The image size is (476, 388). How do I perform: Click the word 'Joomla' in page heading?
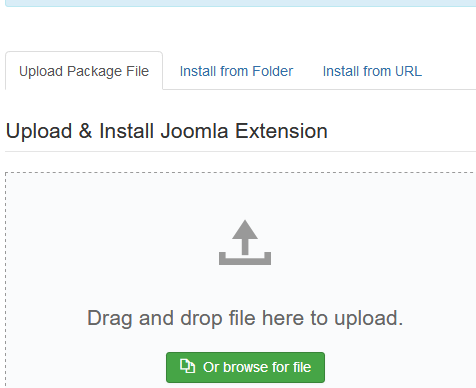click(x=194, y=131)
